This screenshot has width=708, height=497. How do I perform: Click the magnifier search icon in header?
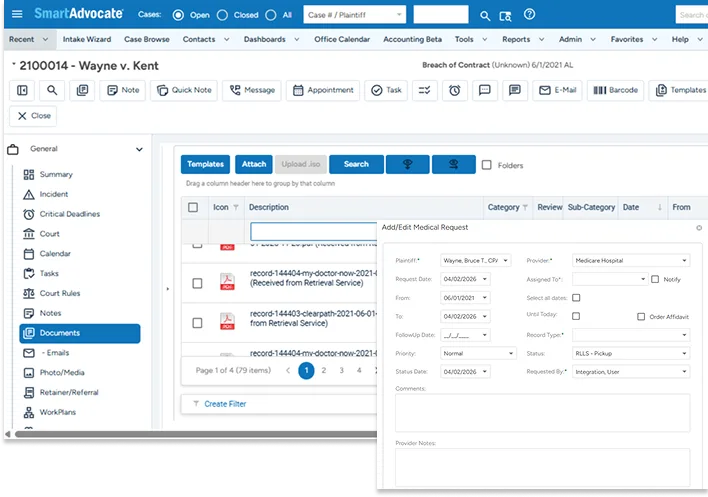(485, 16)
